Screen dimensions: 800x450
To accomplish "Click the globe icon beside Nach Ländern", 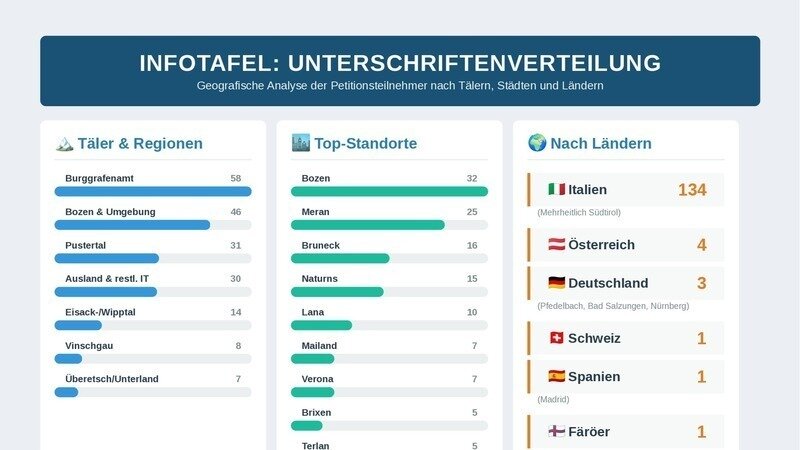I will click(x=537, y=143).
